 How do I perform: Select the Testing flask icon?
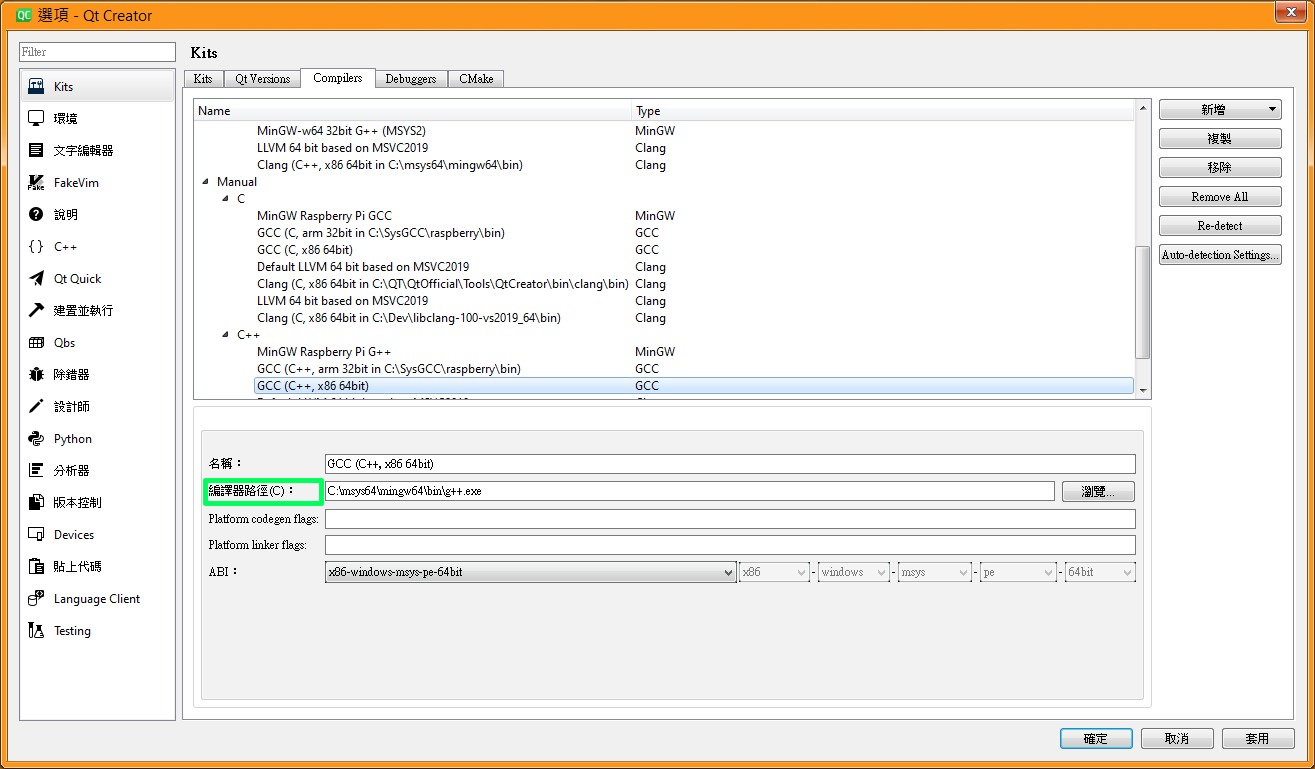[x=36, y=631]
